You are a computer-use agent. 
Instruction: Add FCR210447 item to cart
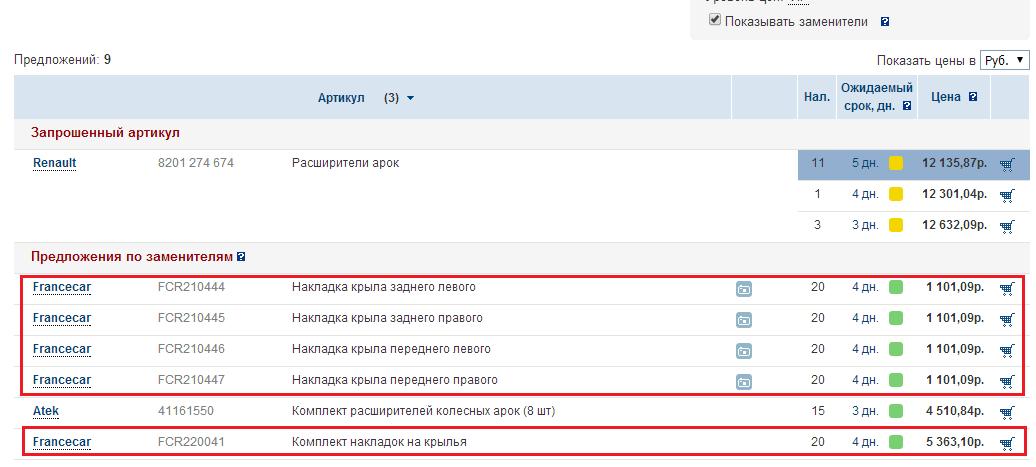pos(1007,381)
